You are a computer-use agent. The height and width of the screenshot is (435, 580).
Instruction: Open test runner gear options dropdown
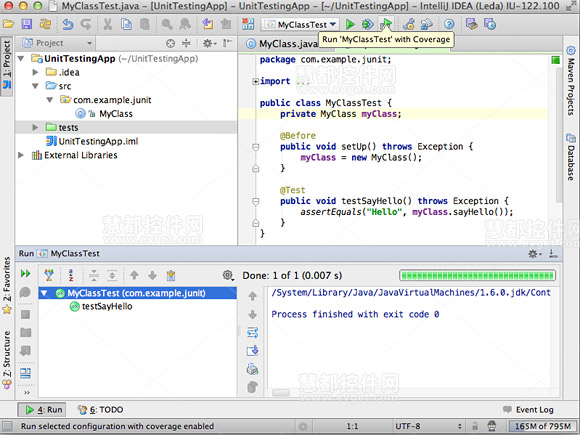(x=228, y=275)
